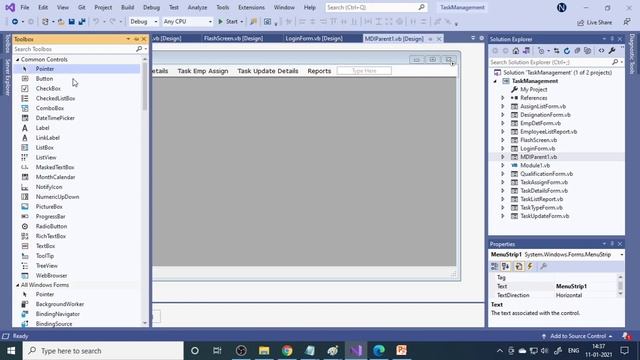Click the Show All Files icon in Solution Explorer
Viewport: 640px width, 360px height.
point(587,51)
